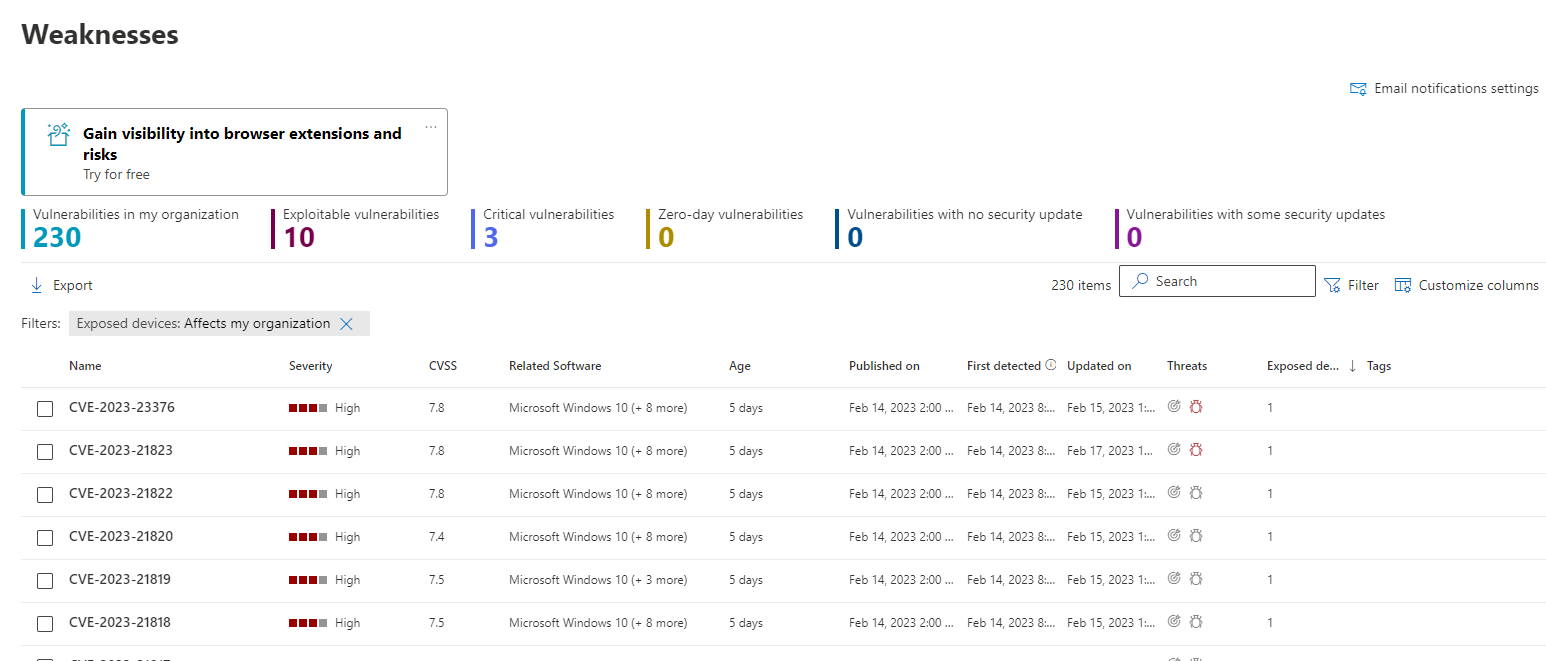This screenshot has width=1546, height=661.
Task: Click red bug icon for CVE-2023-21823
Action: [x=1195, y=450]
